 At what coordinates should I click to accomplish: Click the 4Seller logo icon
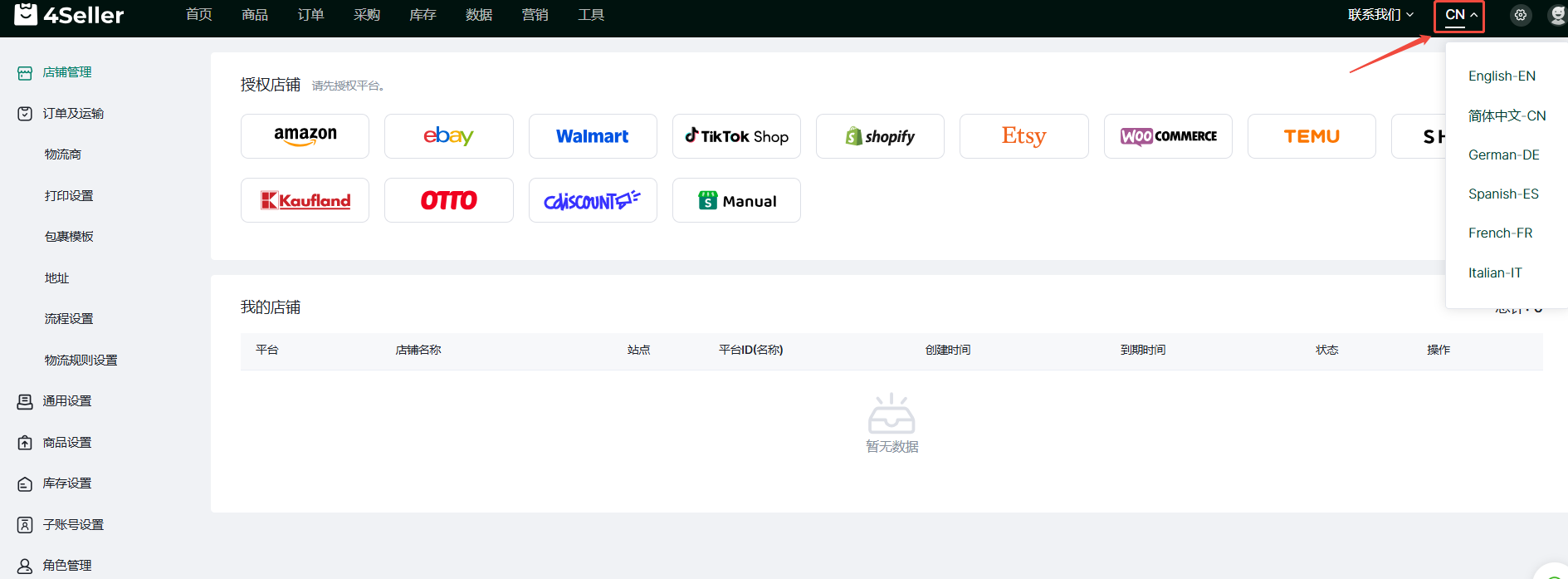26,14
